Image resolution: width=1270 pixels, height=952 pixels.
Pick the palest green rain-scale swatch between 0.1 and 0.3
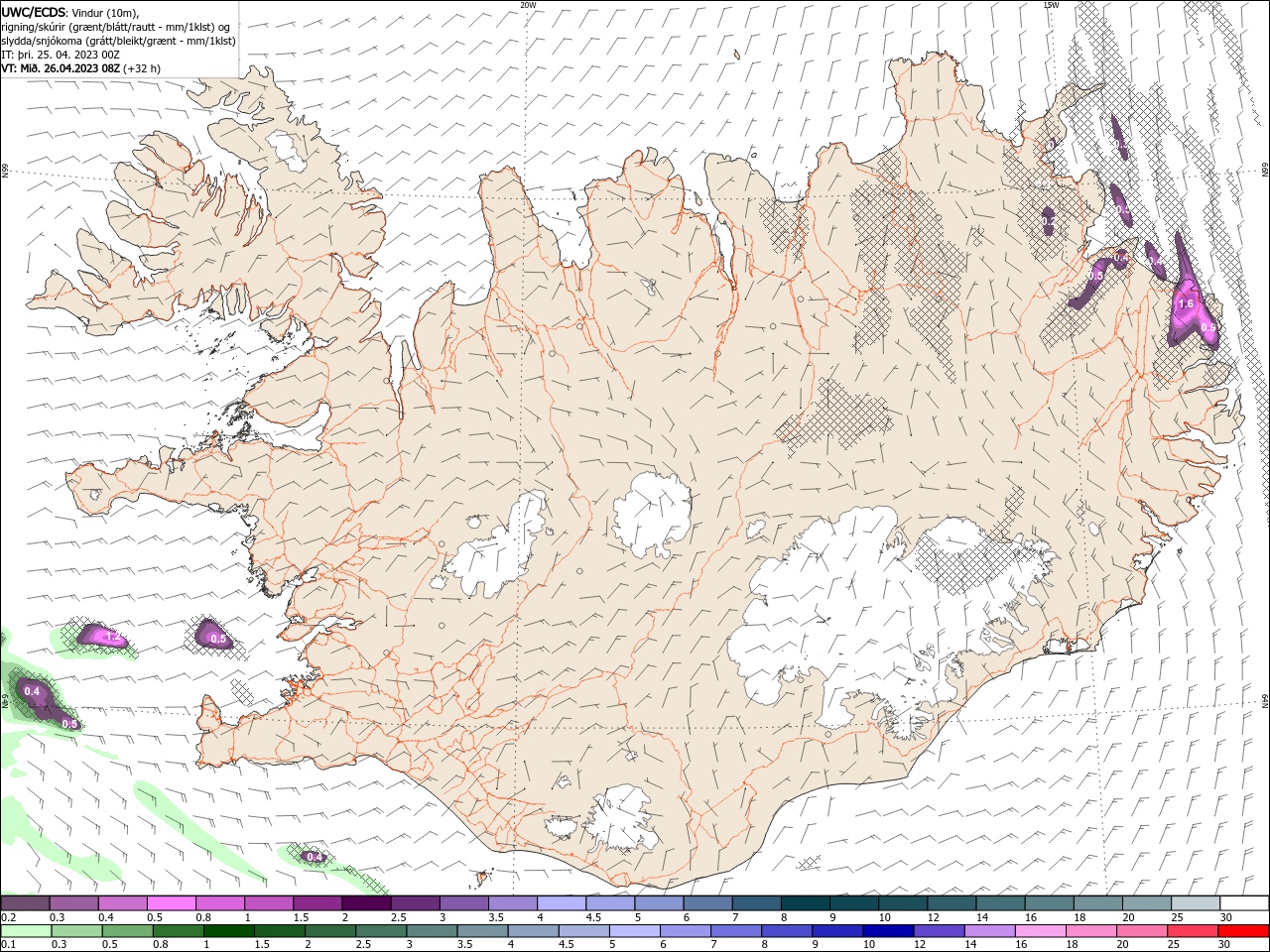[27, 931]
